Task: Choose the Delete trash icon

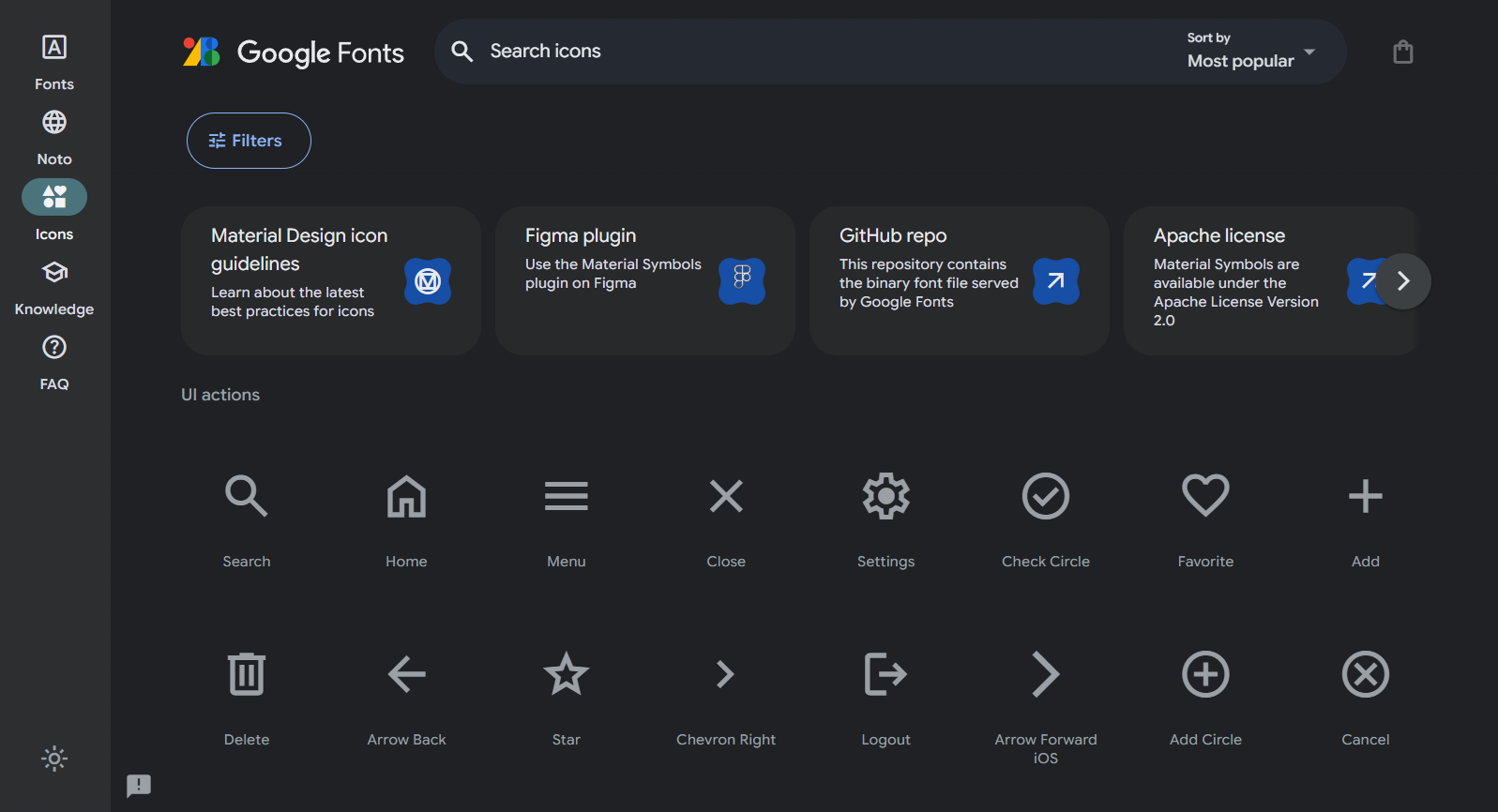Action: coord(247,674)
